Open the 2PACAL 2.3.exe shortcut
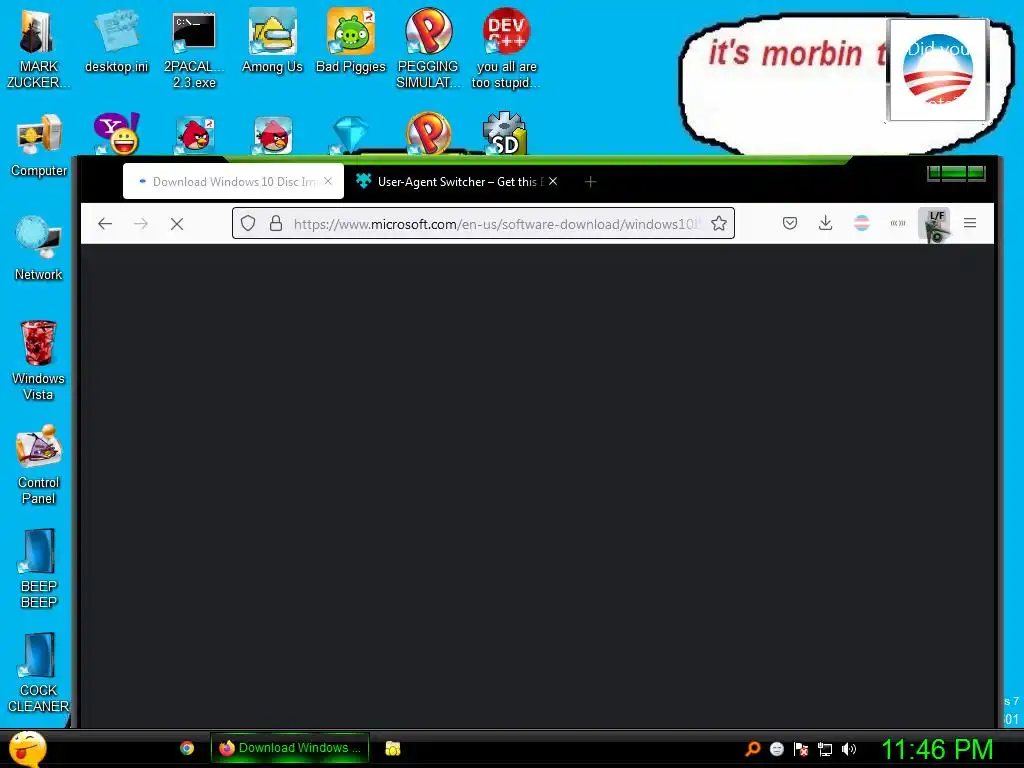The image size is (1024, 768). tap(194, 50)
